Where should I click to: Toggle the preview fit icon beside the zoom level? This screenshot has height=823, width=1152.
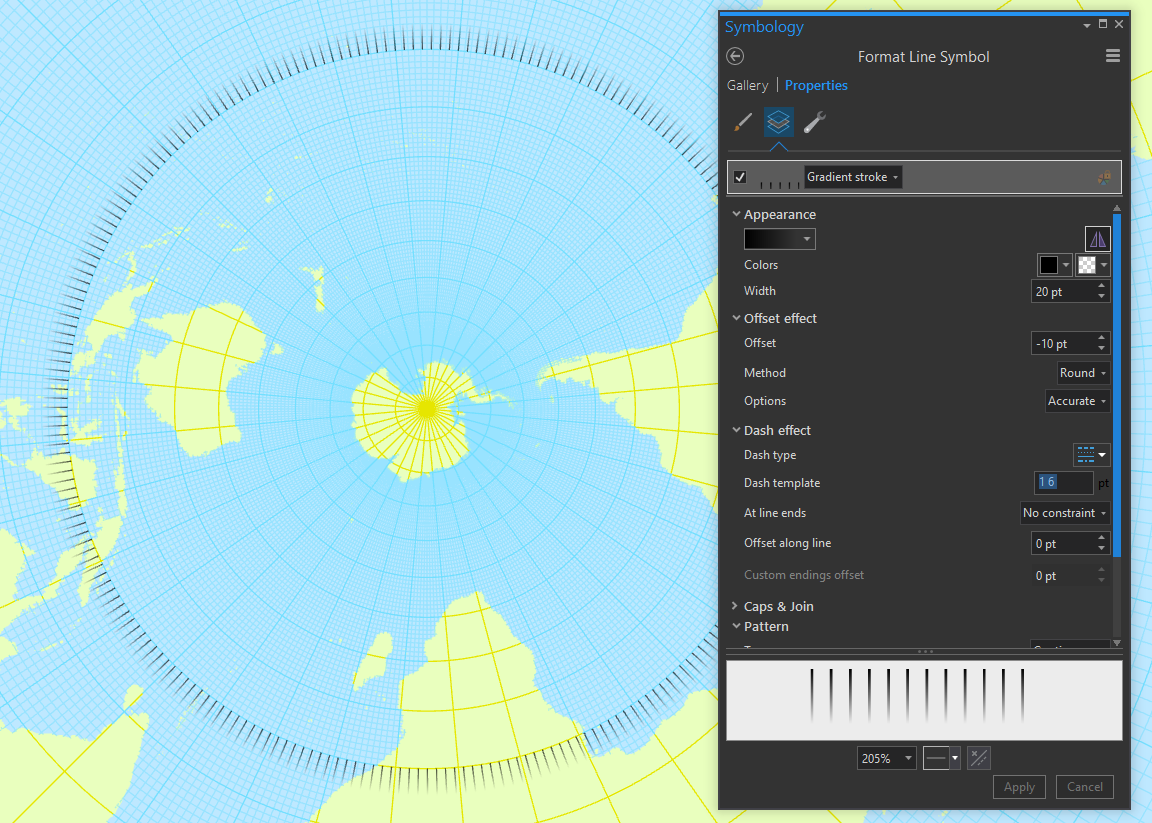pyautogui.click(x=979, y=758)
